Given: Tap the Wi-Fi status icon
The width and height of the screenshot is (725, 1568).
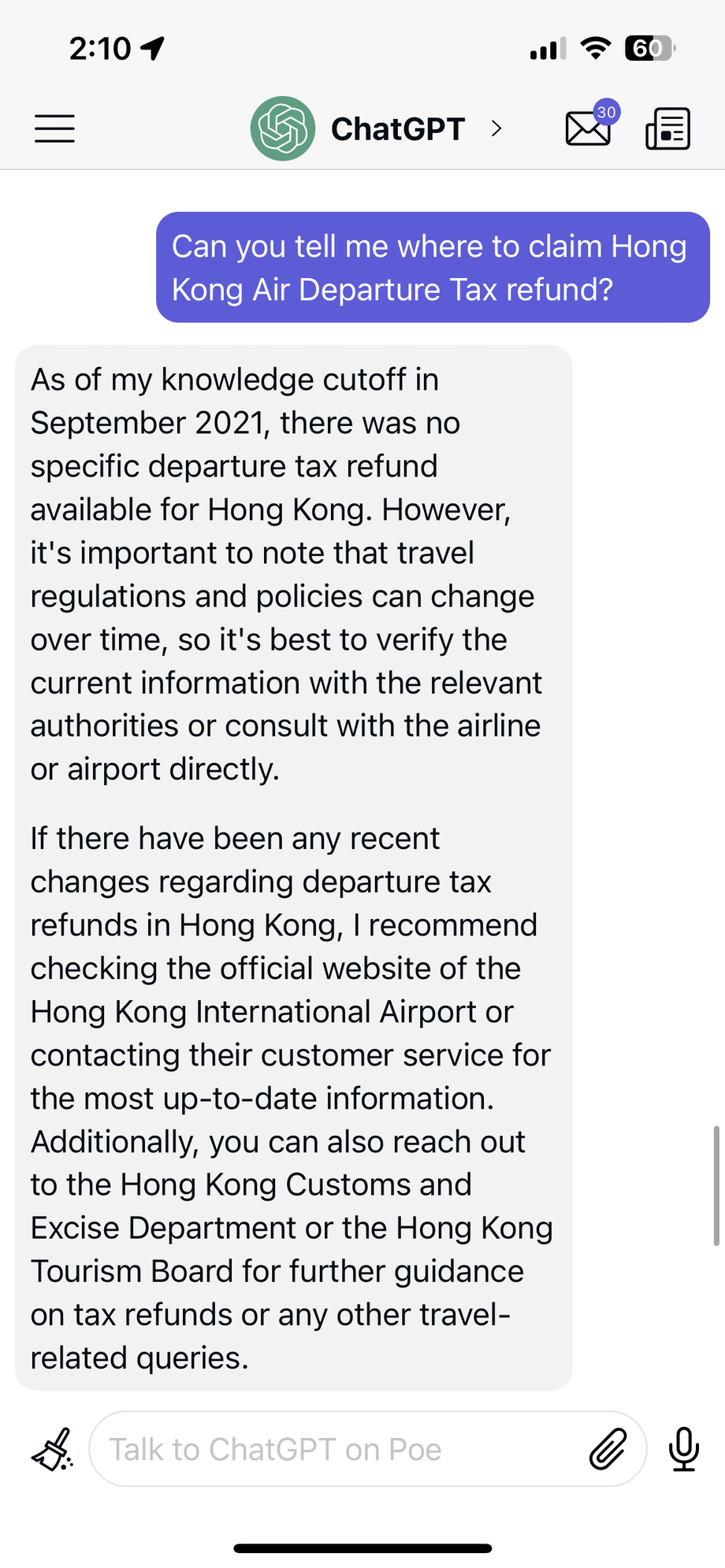Looking at the screenshot, I should pyautogui.click(x=596, y=49).
